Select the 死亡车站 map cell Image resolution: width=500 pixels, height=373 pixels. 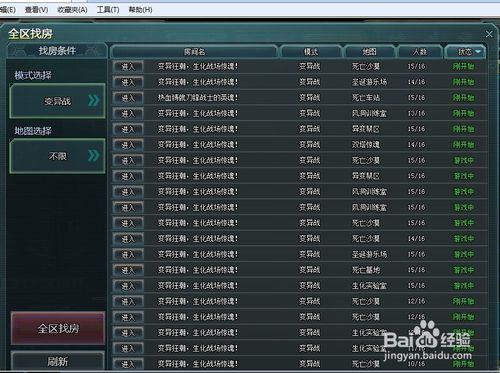pos(366,98)
